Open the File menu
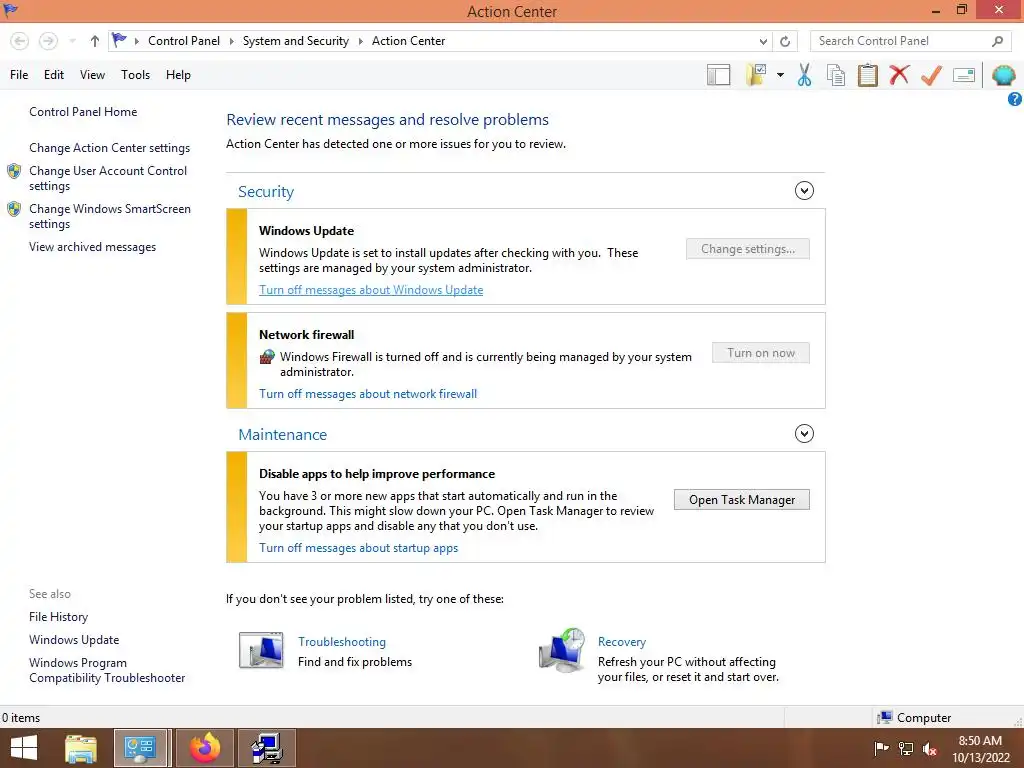This screenshot has width=1024, height=768. click(x=19, y=74)
